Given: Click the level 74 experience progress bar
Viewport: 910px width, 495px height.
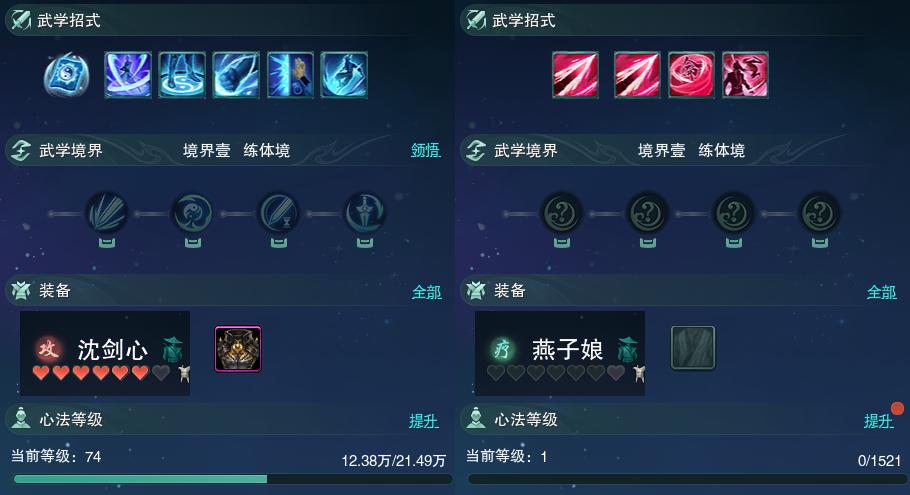Looking at the screenshot, I should pos(233,479).
